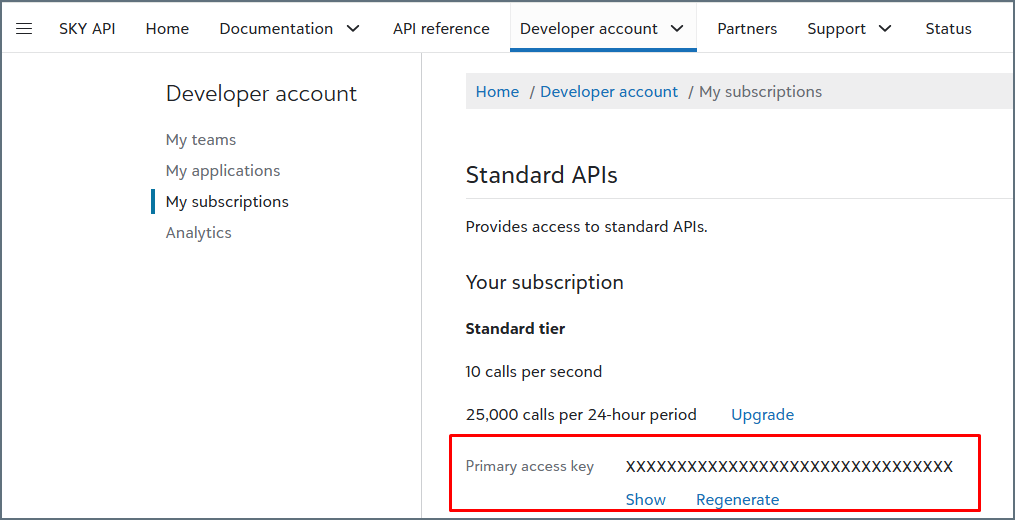Viewport: 1015px width, 520px height.
Task: Expand the Documentation dropdown chevron
Action: (353, 28)
